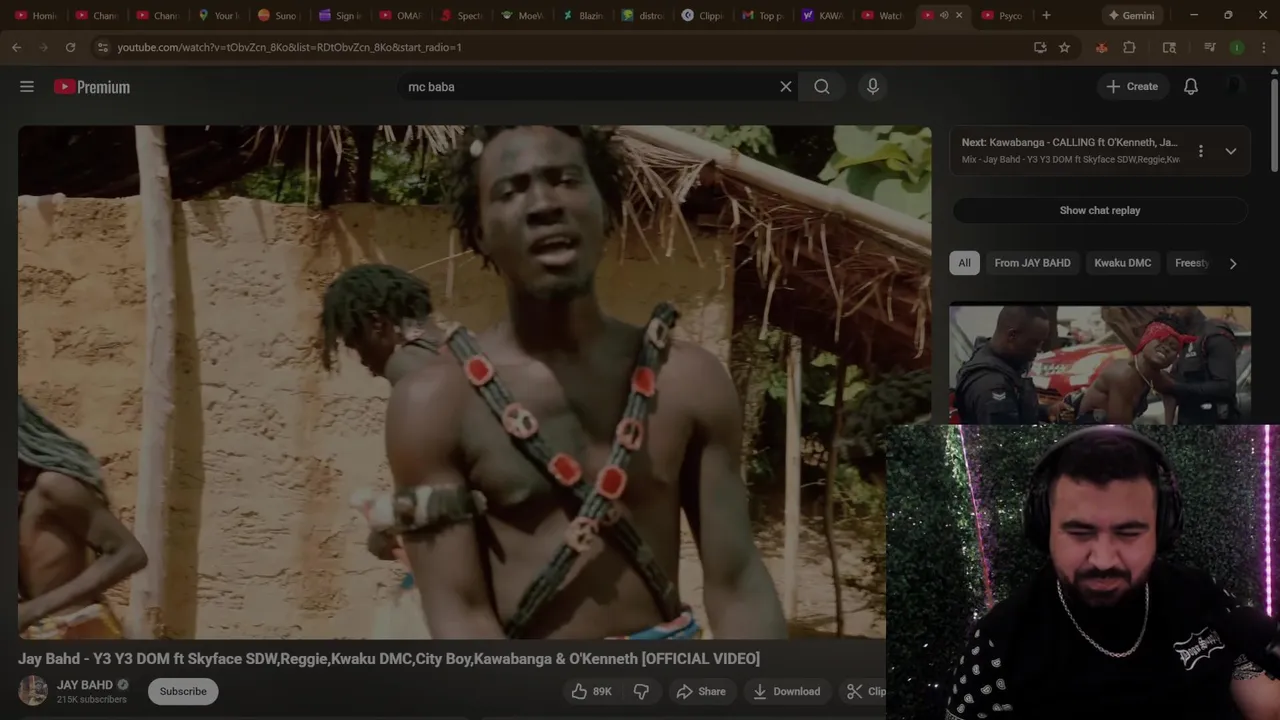Open the red extension icon in toolbar

[x=1101, y=47]
